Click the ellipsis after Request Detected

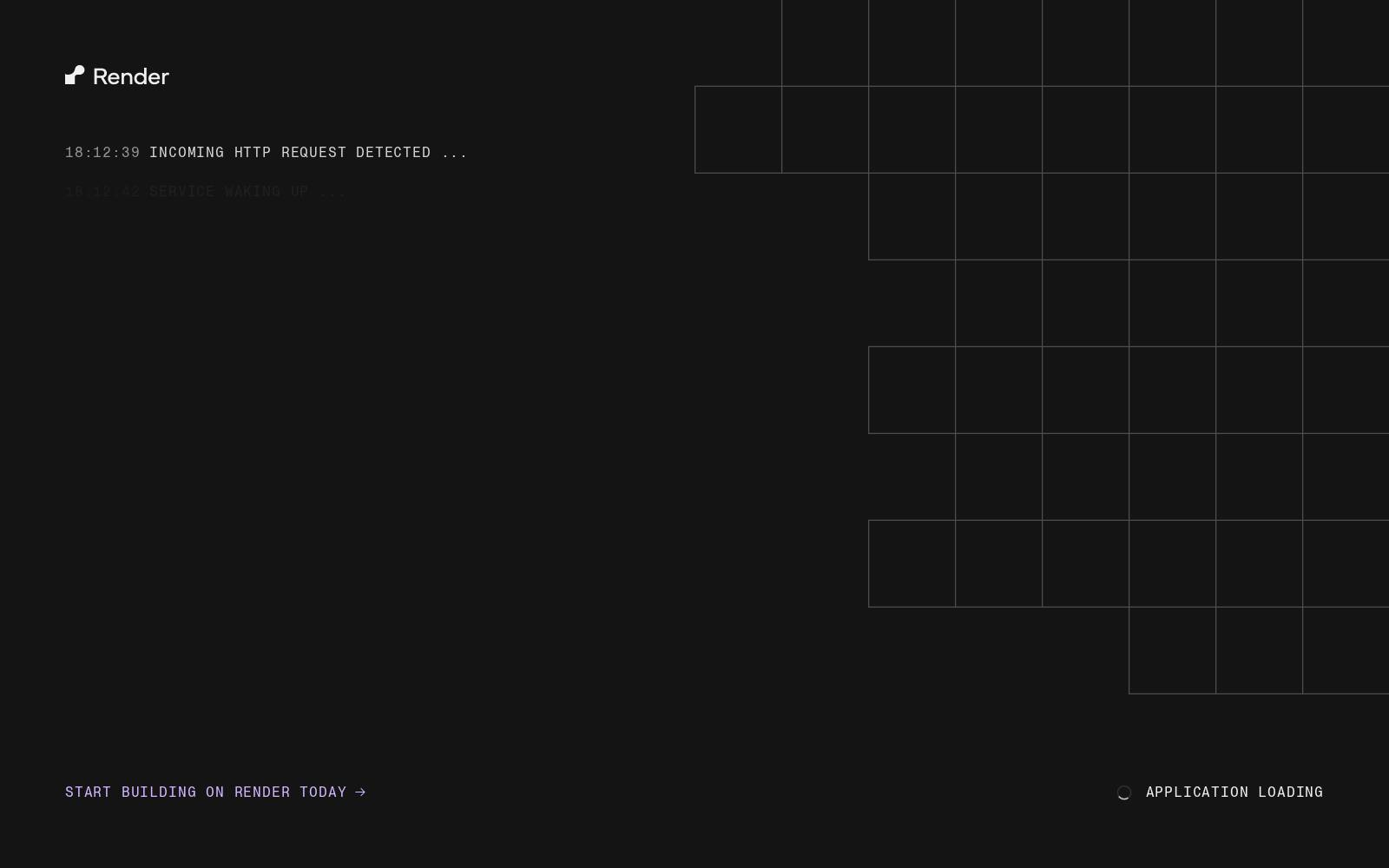tap(454, 152)
